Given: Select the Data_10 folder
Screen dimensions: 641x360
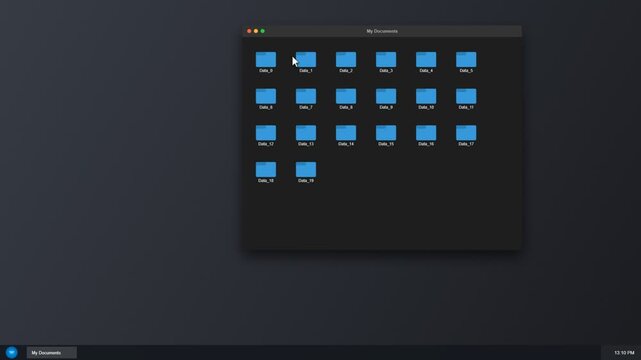Looking at the screenshot, I should [x=426, y=96].
